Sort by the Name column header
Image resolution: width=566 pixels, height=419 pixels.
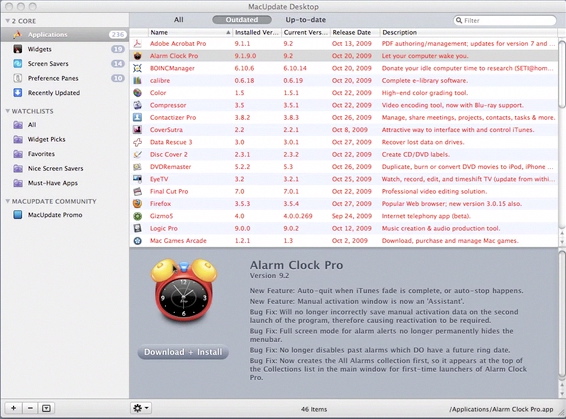point(190,32)
